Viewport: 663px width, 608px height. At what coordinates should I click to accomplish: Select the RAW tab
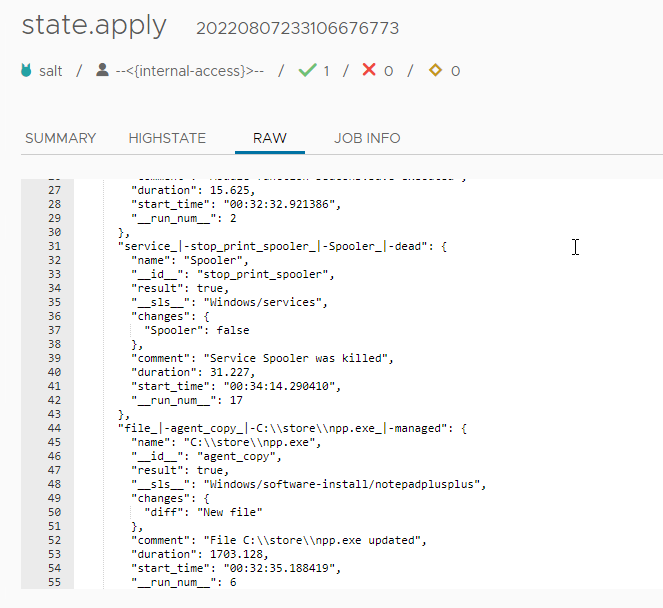pos(270,138)
